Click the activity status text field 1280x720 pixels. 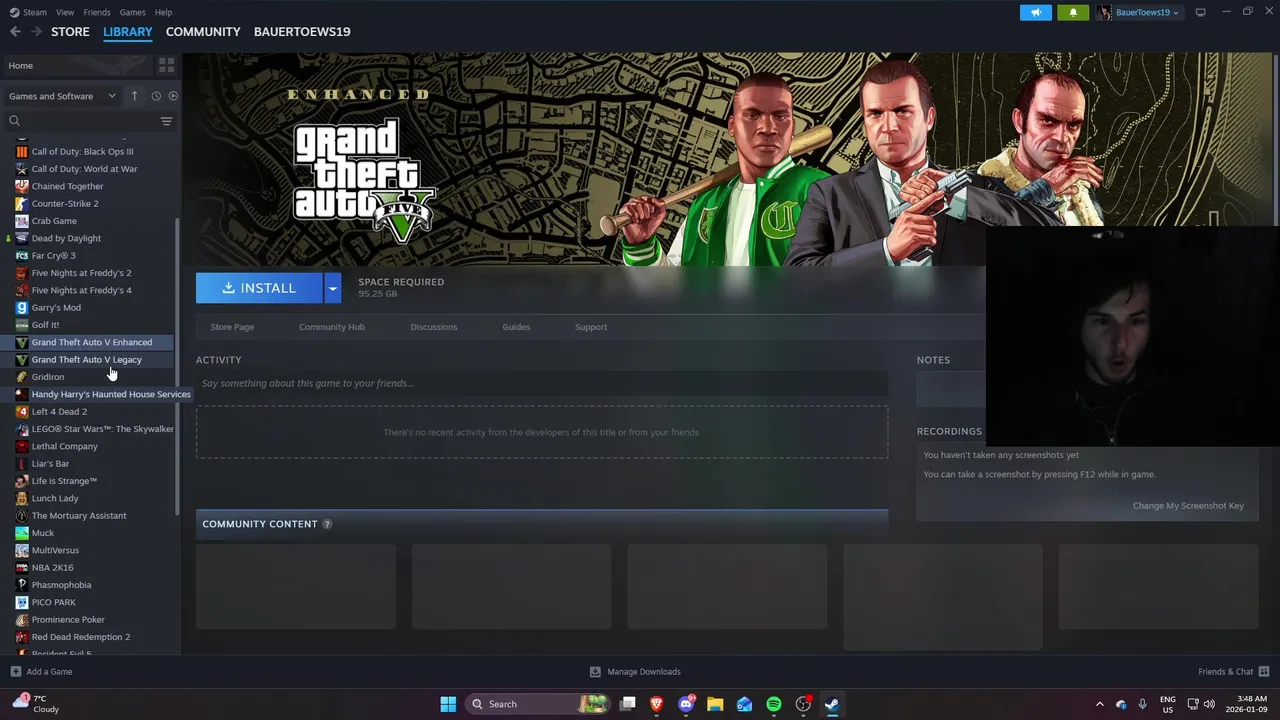click(x=542, y=383)
